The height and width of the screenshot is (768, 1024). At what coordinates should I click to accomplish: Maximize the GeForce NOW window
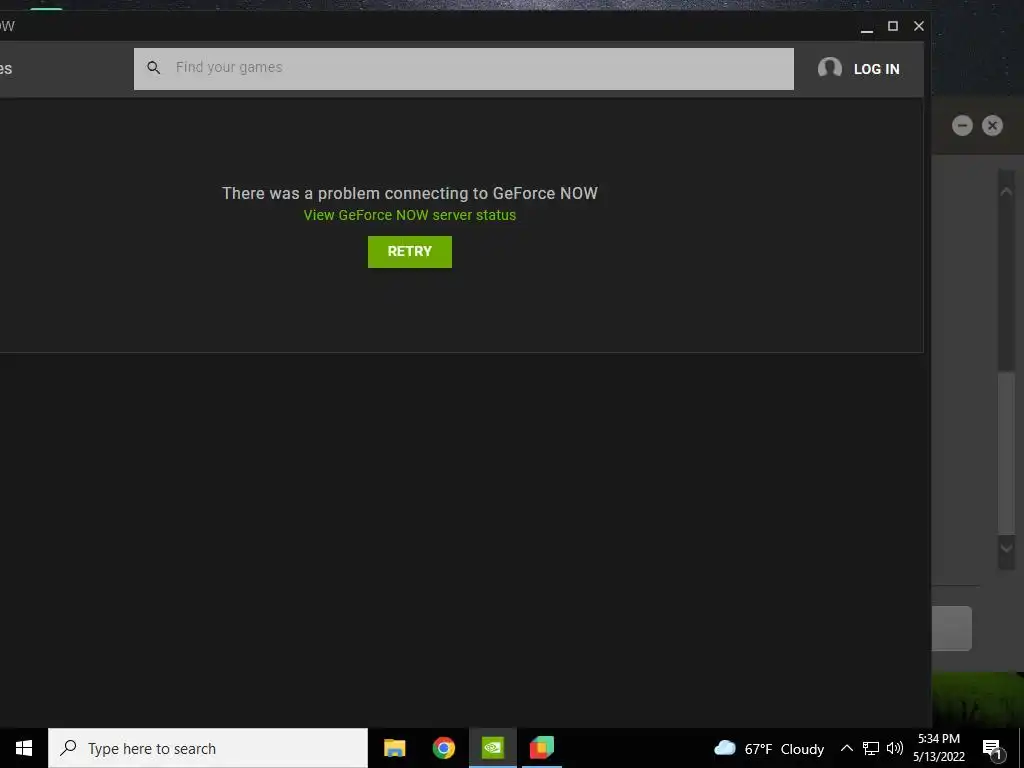click(x=893, y=26)
